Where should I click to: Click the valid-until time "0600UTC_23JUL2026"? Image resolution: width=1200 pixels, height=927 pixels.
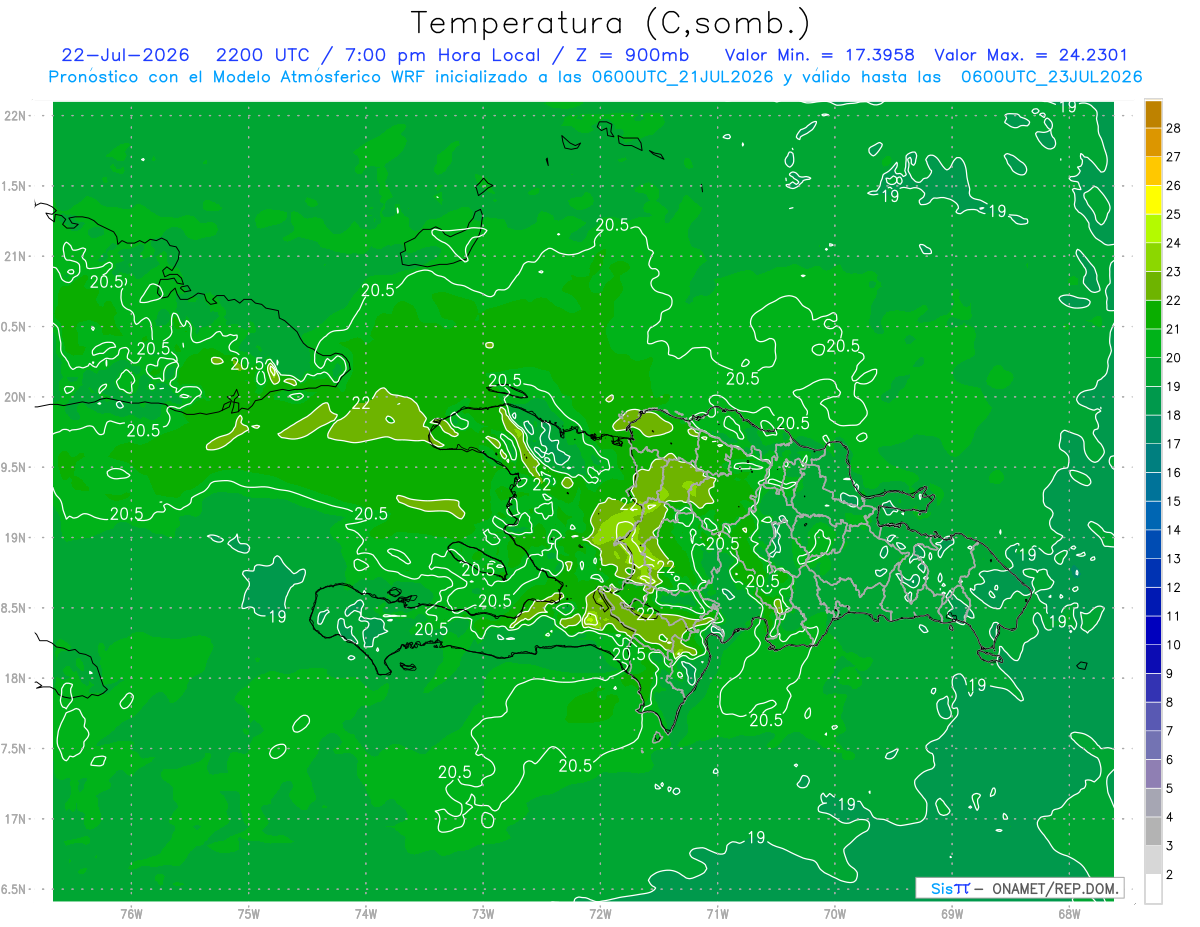point(1051,77)
